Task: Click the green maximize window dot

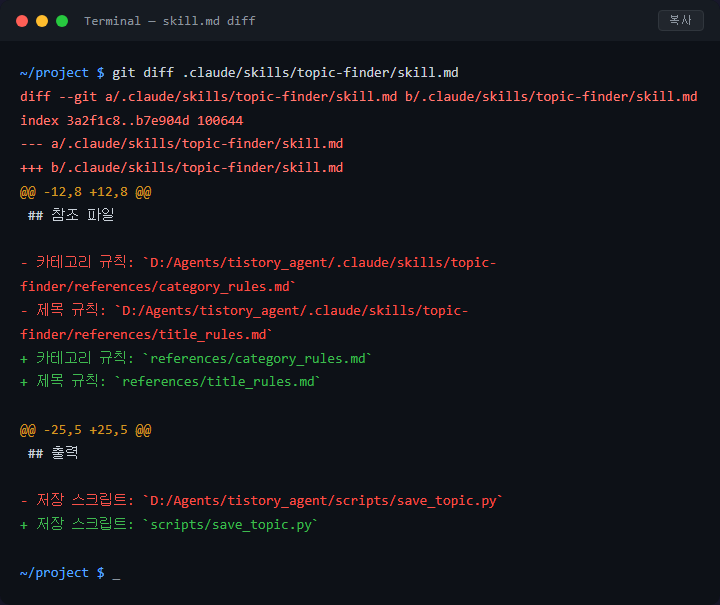Action: (x=62, y=21)
